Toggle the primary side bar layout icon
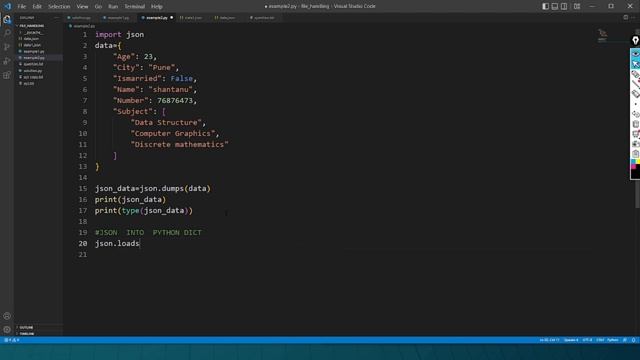 click(546, 6)
